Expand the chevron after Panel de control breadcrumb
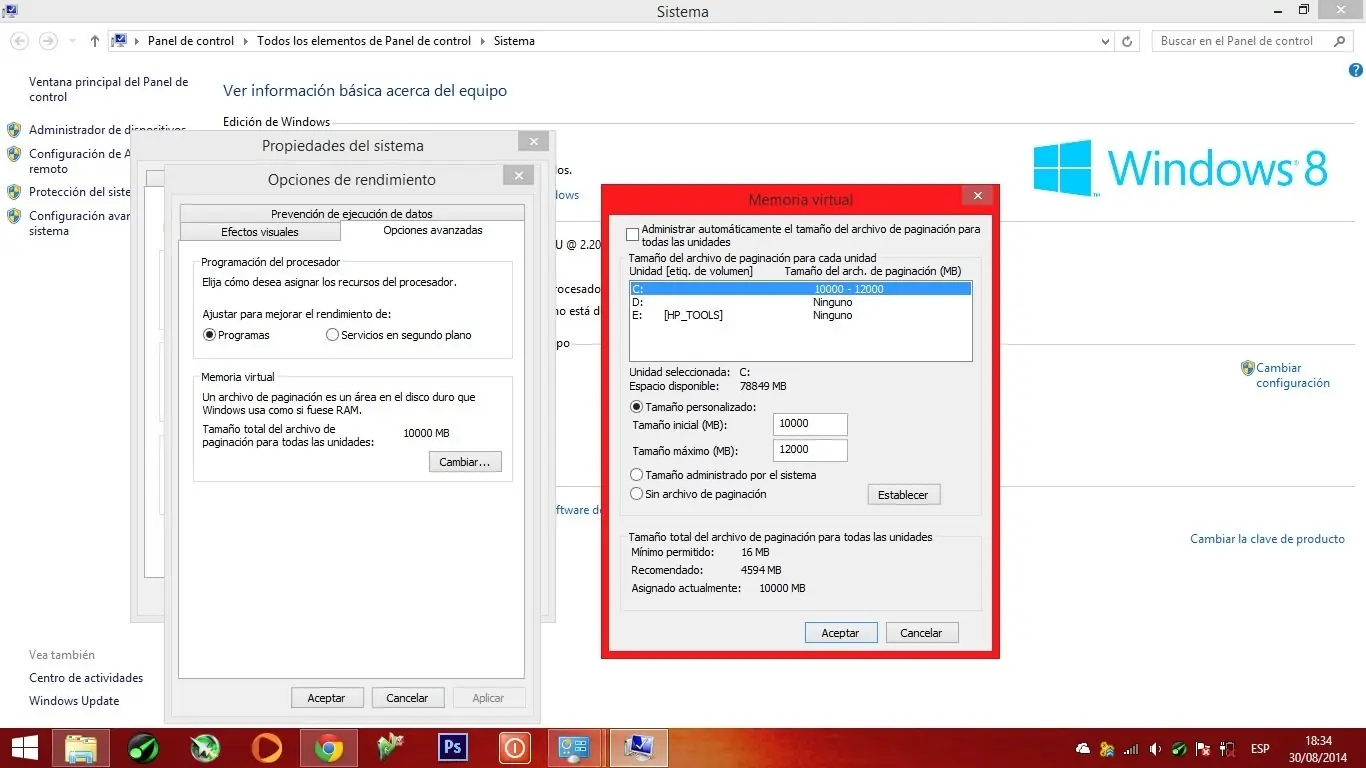The image size is (1366, 768). tap(245, 41)
